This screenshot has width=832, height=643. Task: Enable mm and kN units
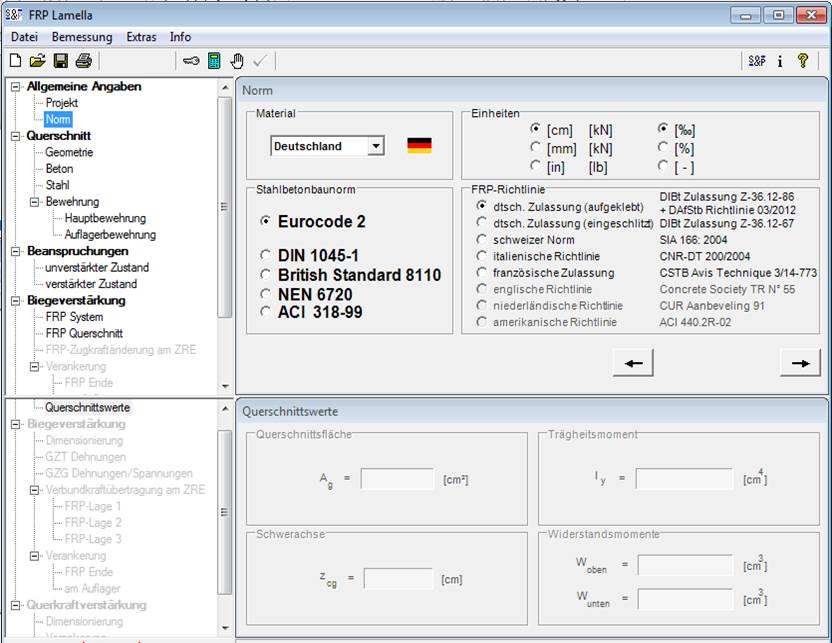(536, 145)
